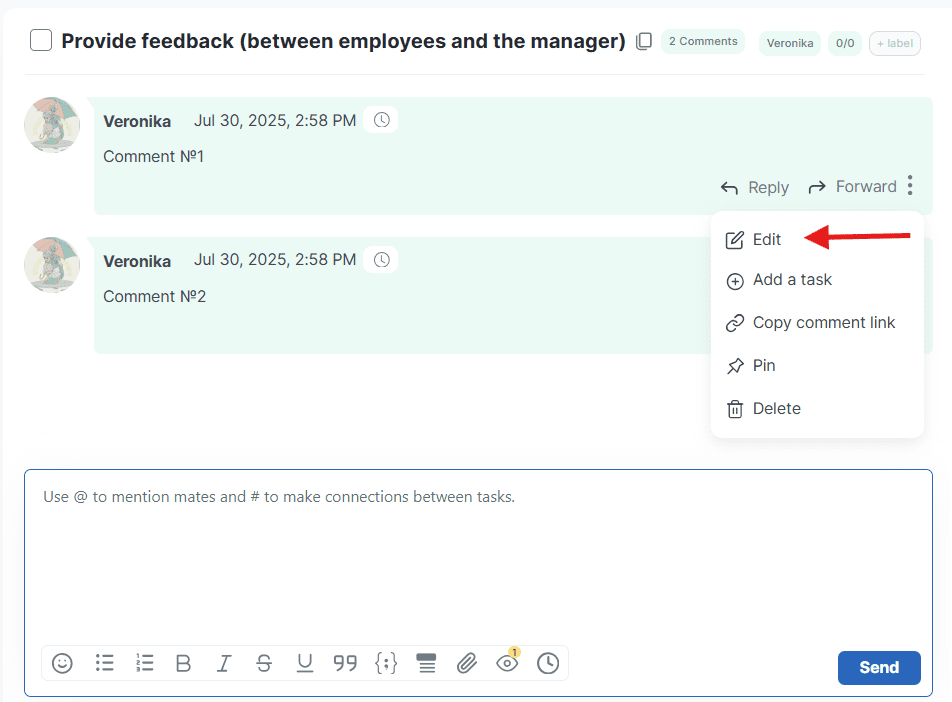Insert an emoji from the editor toolbar
952x702 pixels.
[62, 663]
